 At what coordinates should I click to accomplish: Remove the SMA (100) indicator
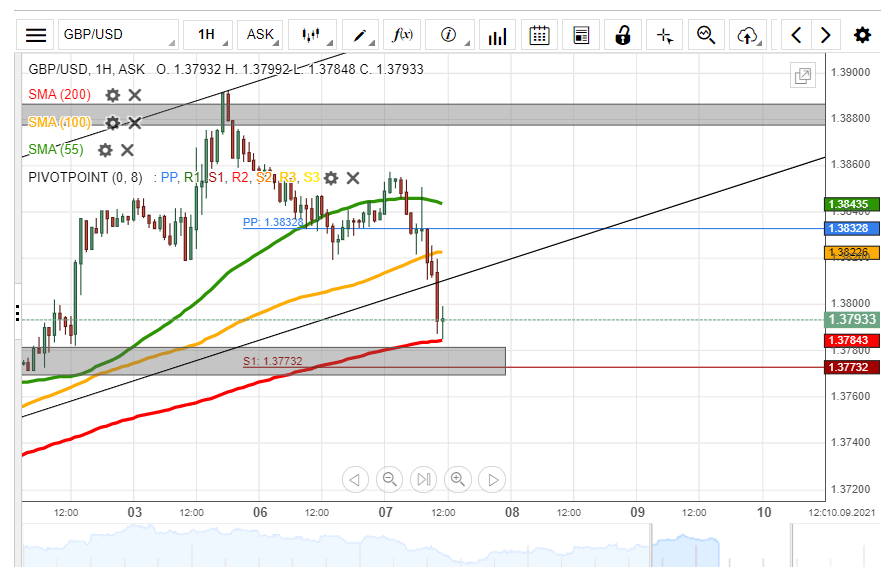tap(135, 123)
